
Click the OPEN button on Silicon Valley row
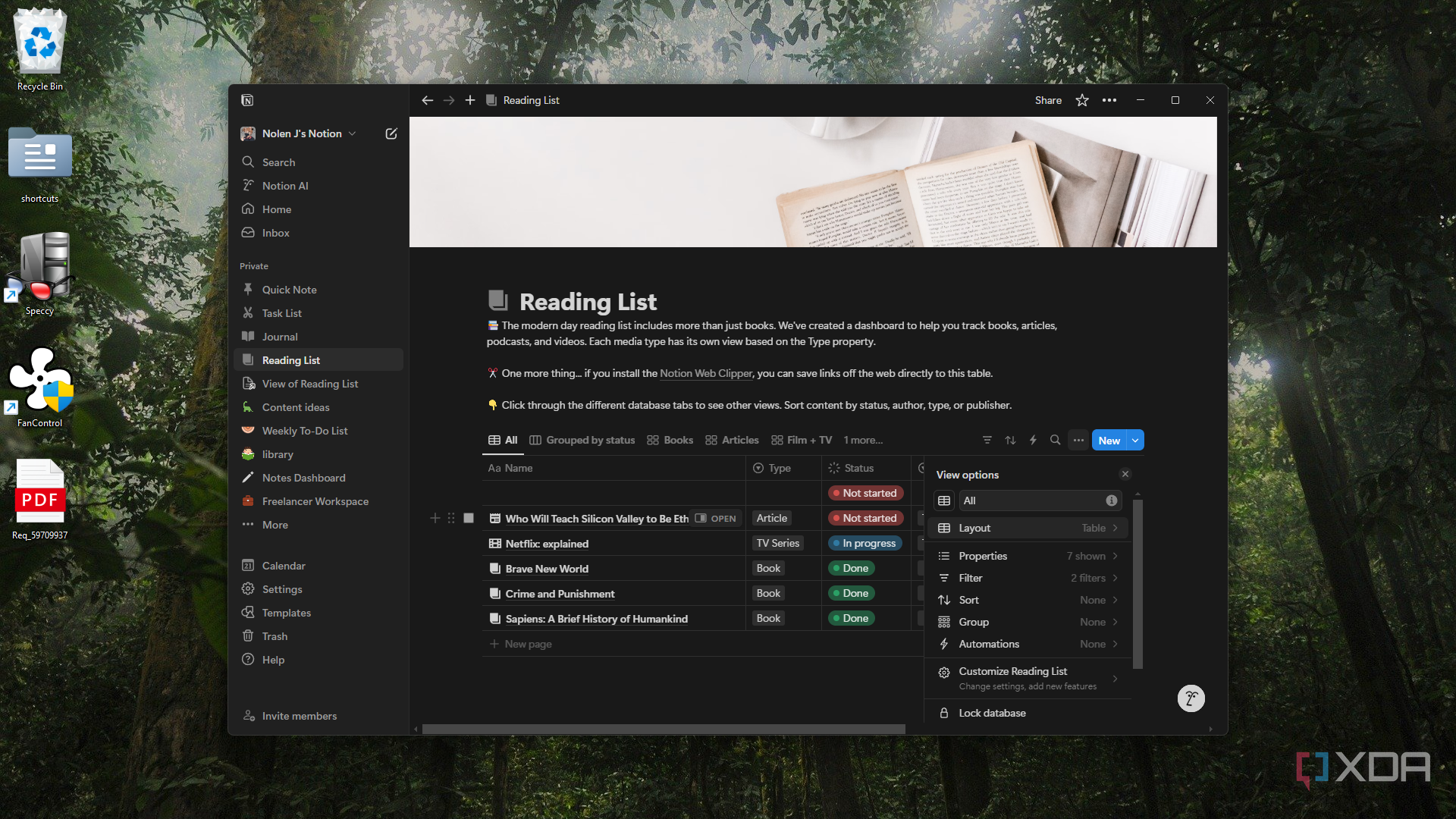point(716,519)
